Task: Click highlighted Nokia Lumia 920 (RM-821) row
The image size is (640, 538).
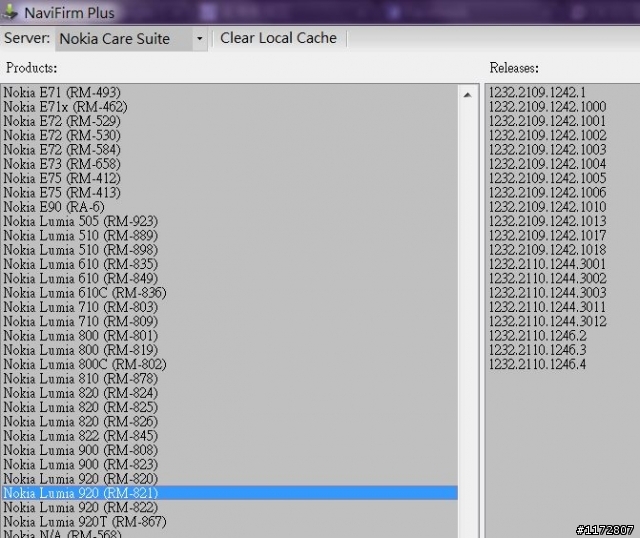Action: [230, 493]
